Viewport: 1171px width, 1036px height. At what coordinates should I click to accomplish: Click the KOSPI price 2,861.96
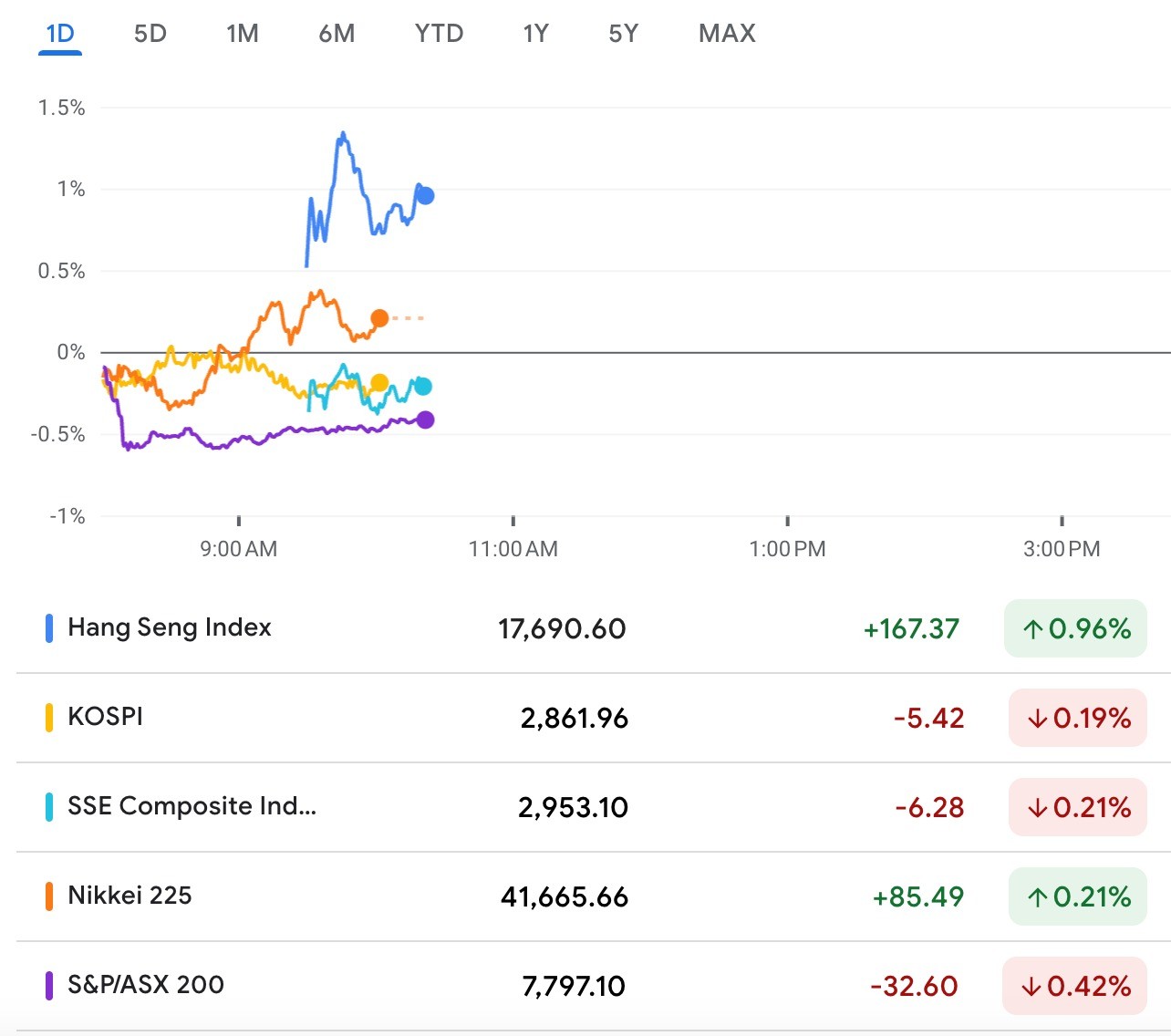(x=575, y=718)
